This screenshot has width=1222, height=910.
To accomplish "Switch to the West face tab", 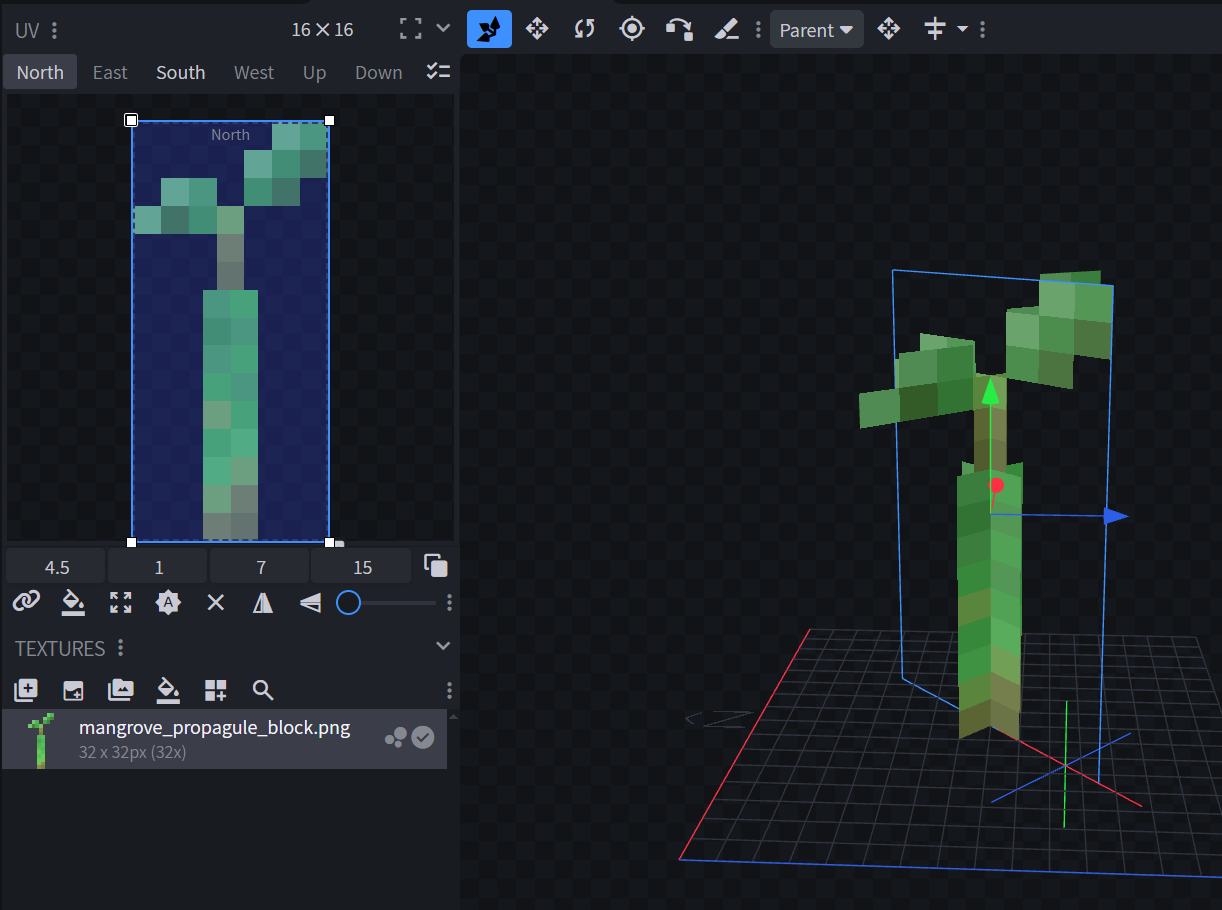I will tap(254, 72).
